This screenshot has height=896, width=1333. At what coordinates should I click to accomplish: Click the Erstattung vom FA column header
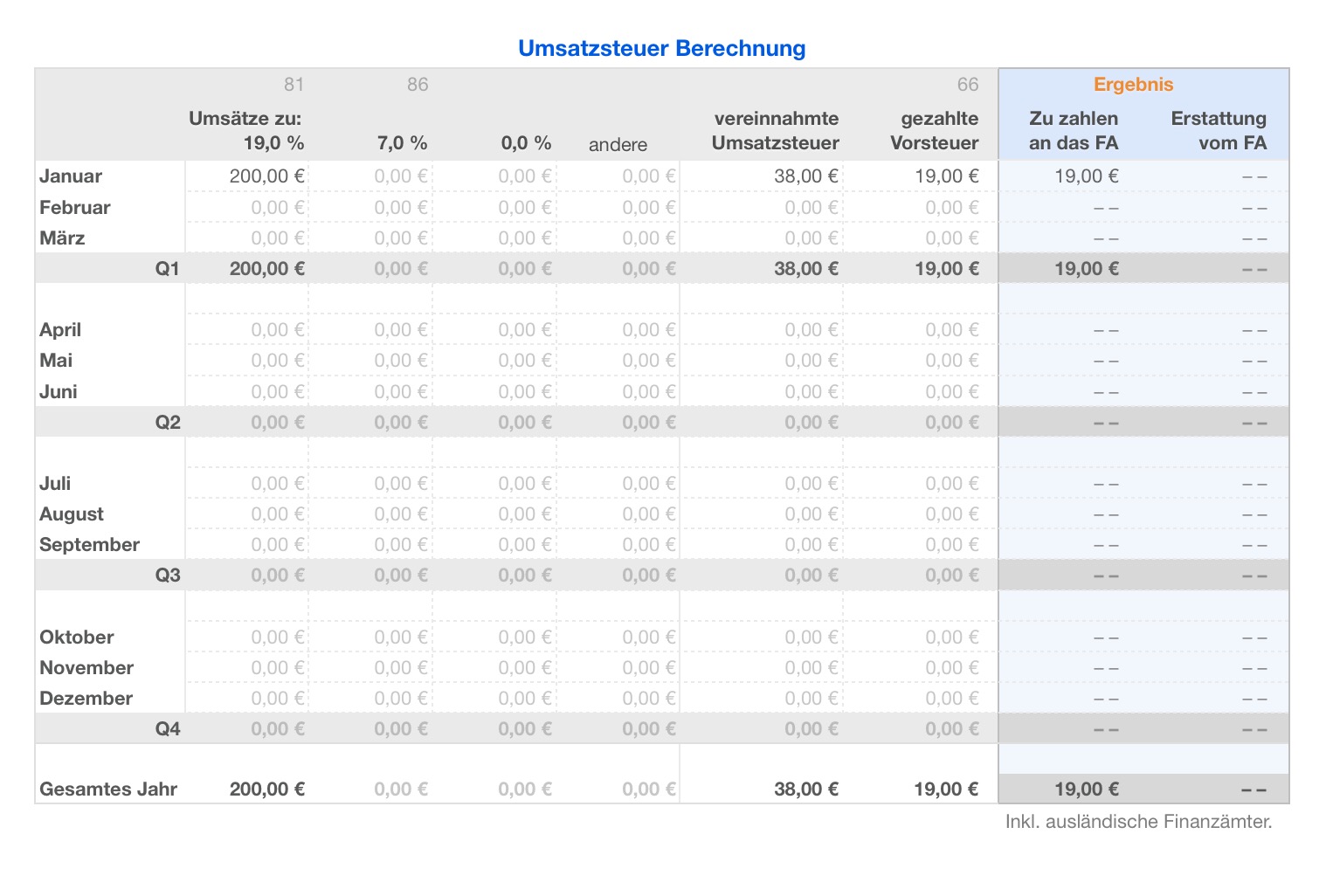click(1218, 131)
